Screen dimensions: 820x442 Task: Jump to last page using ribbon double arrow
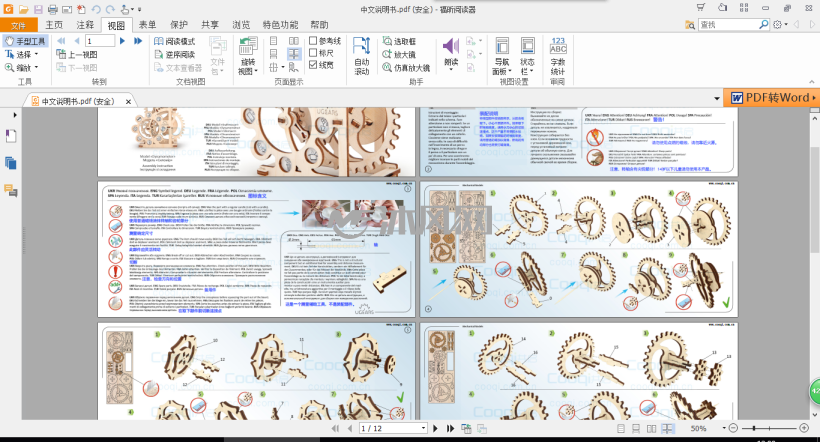[x=138, y=41]
